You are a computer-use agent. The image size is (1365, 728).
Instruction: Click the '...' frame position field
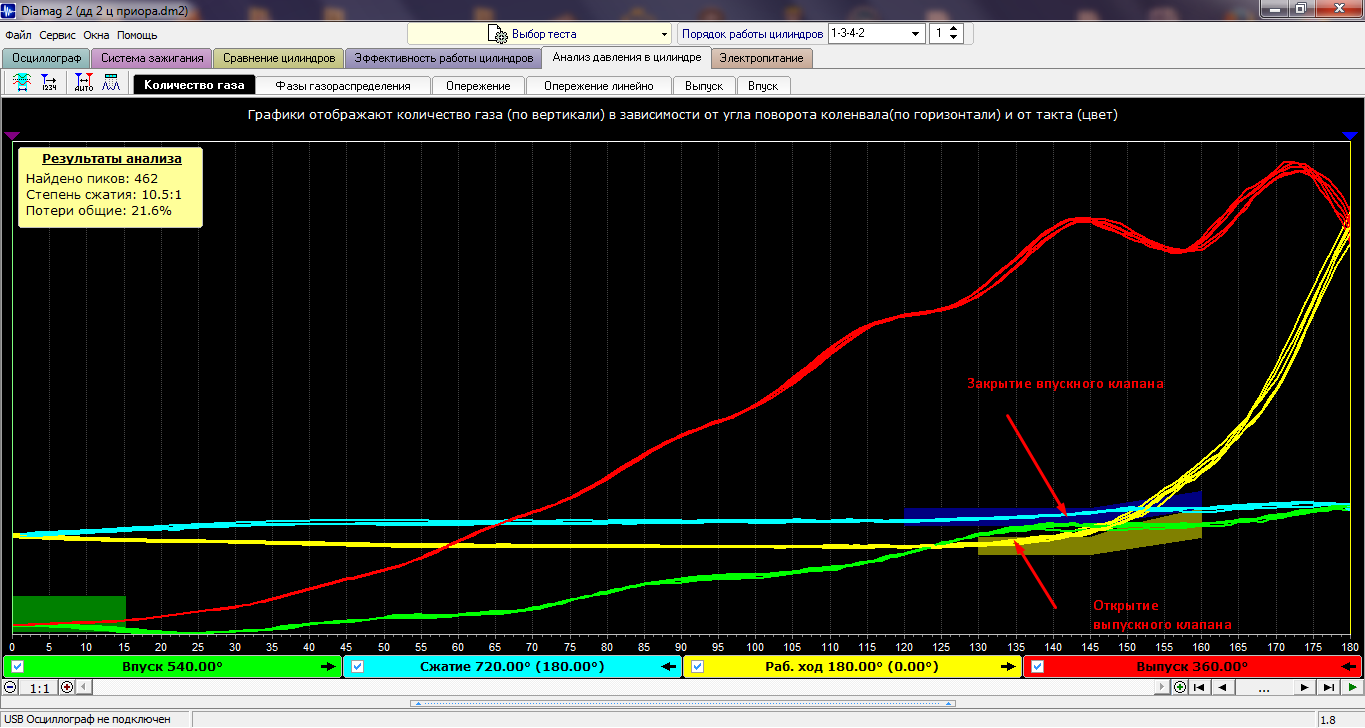[1263, 687]
